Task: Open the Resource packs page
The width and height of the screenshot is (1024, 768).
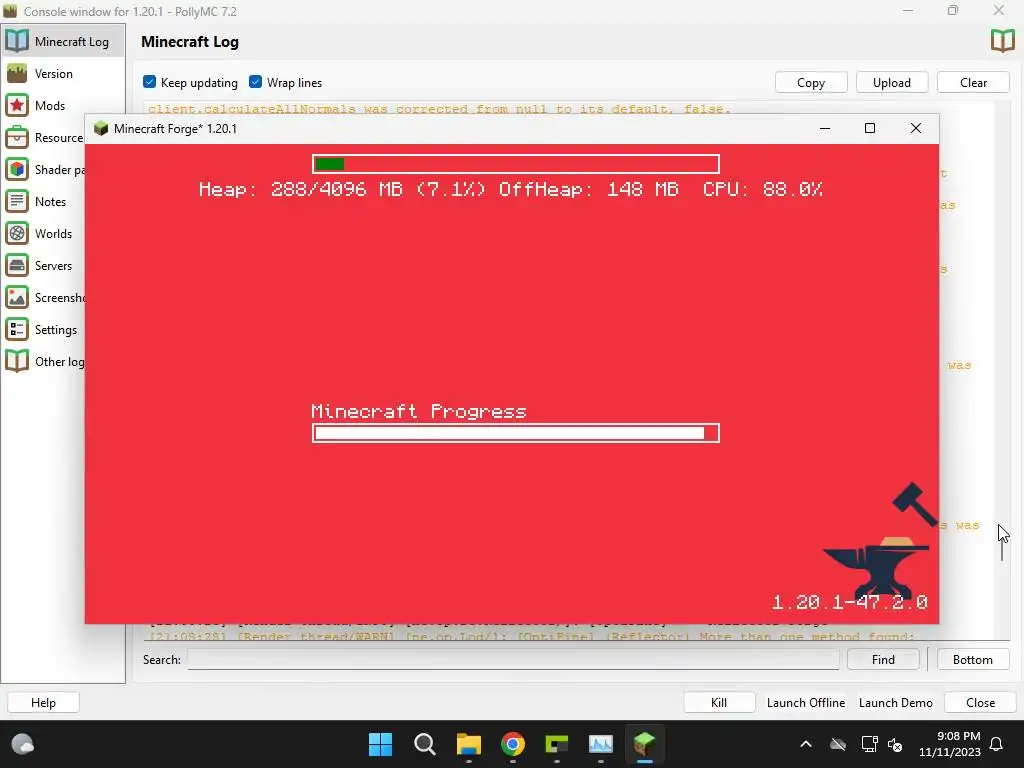Action: click(x=43, y=138)
